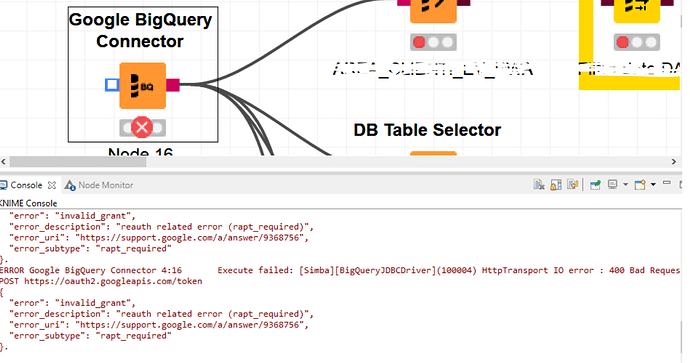Click the red error X on Node 16
The width and height of the screenshot is (690, 363).
tap(142, 128)
